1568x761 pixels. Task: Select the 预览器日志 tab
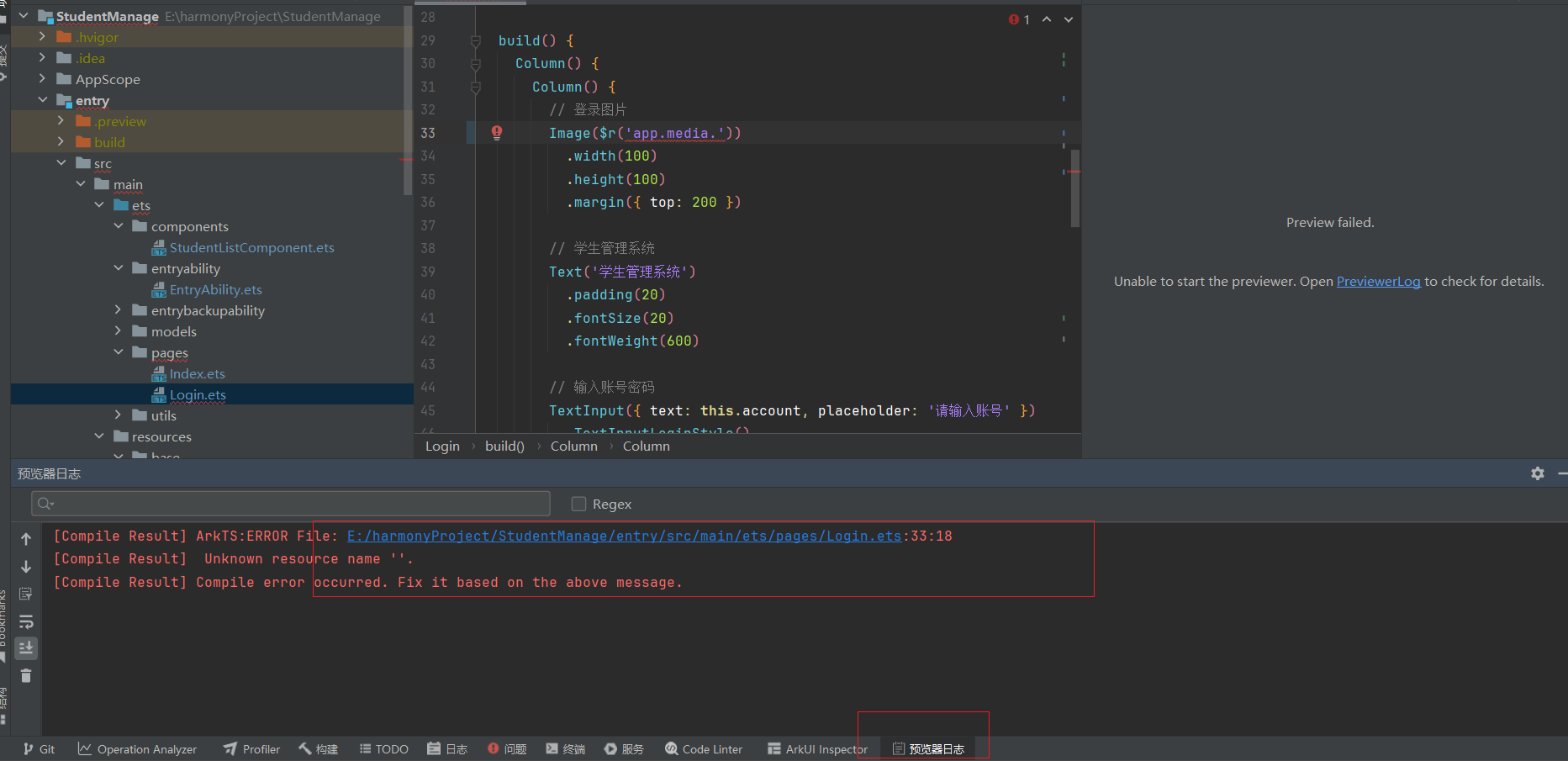[928, 749]
